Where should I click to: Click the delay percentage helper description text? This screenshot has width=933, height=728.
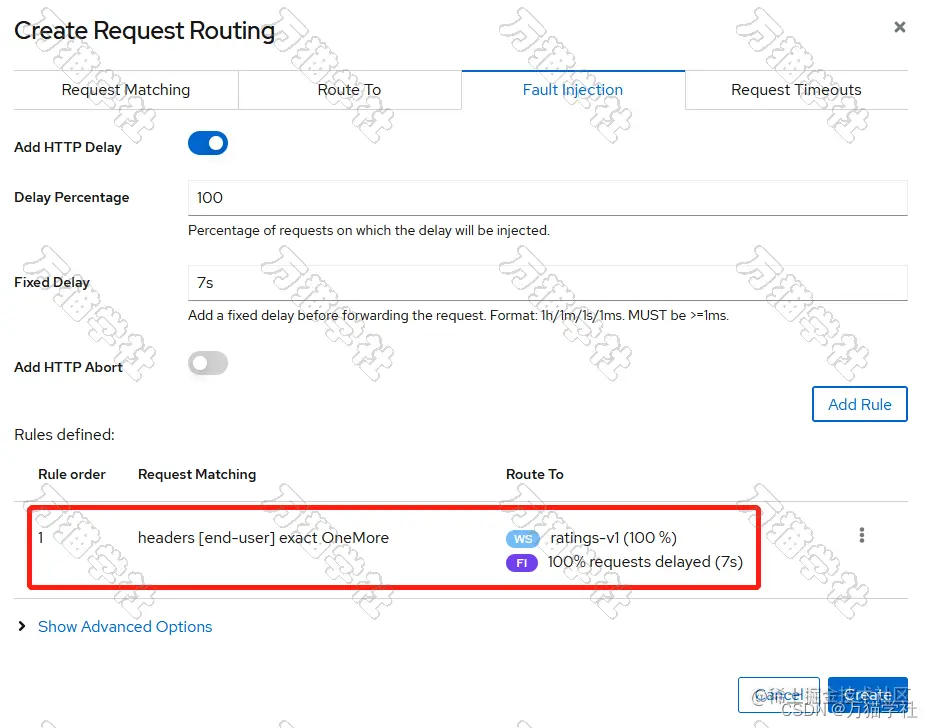tap(369, 230)
